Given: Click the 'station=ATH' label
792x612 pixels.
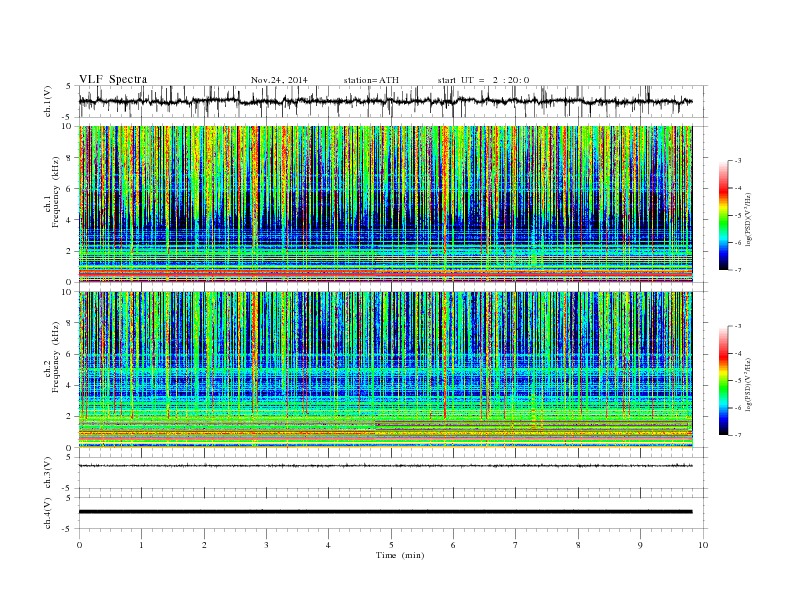Looking at the screenshot, I should [371, 80].
